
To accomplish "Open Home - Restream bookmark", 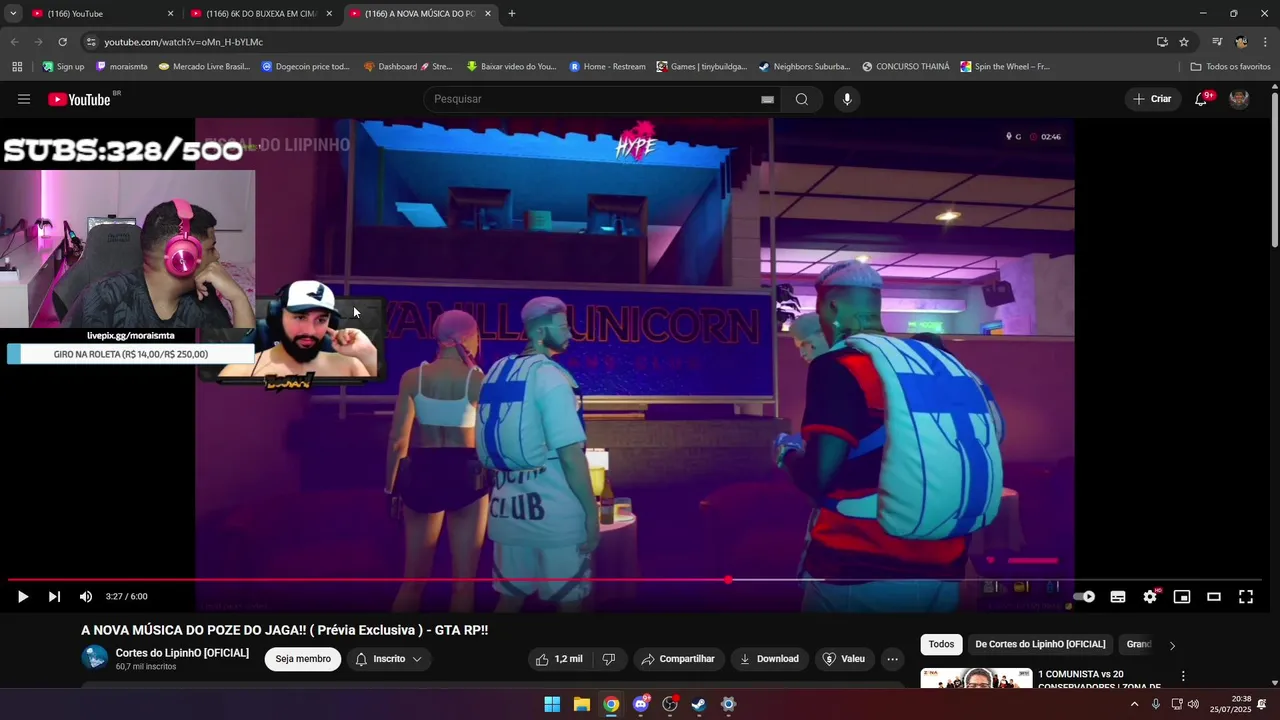I will coord(607,67).
